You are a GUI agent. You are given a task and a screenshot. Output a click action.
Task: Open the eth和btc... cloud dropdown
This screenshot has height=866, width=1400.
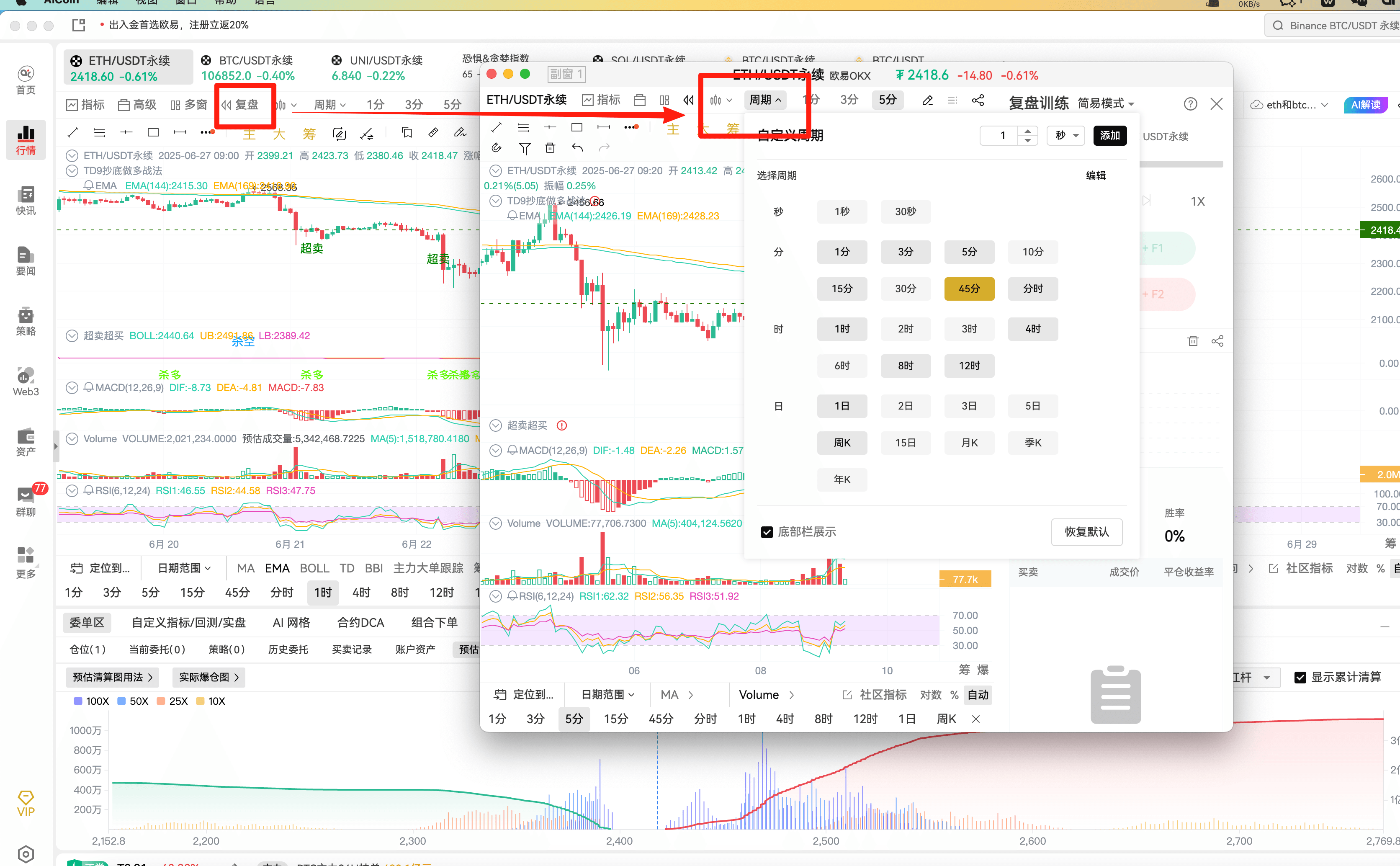[1289, 105]
